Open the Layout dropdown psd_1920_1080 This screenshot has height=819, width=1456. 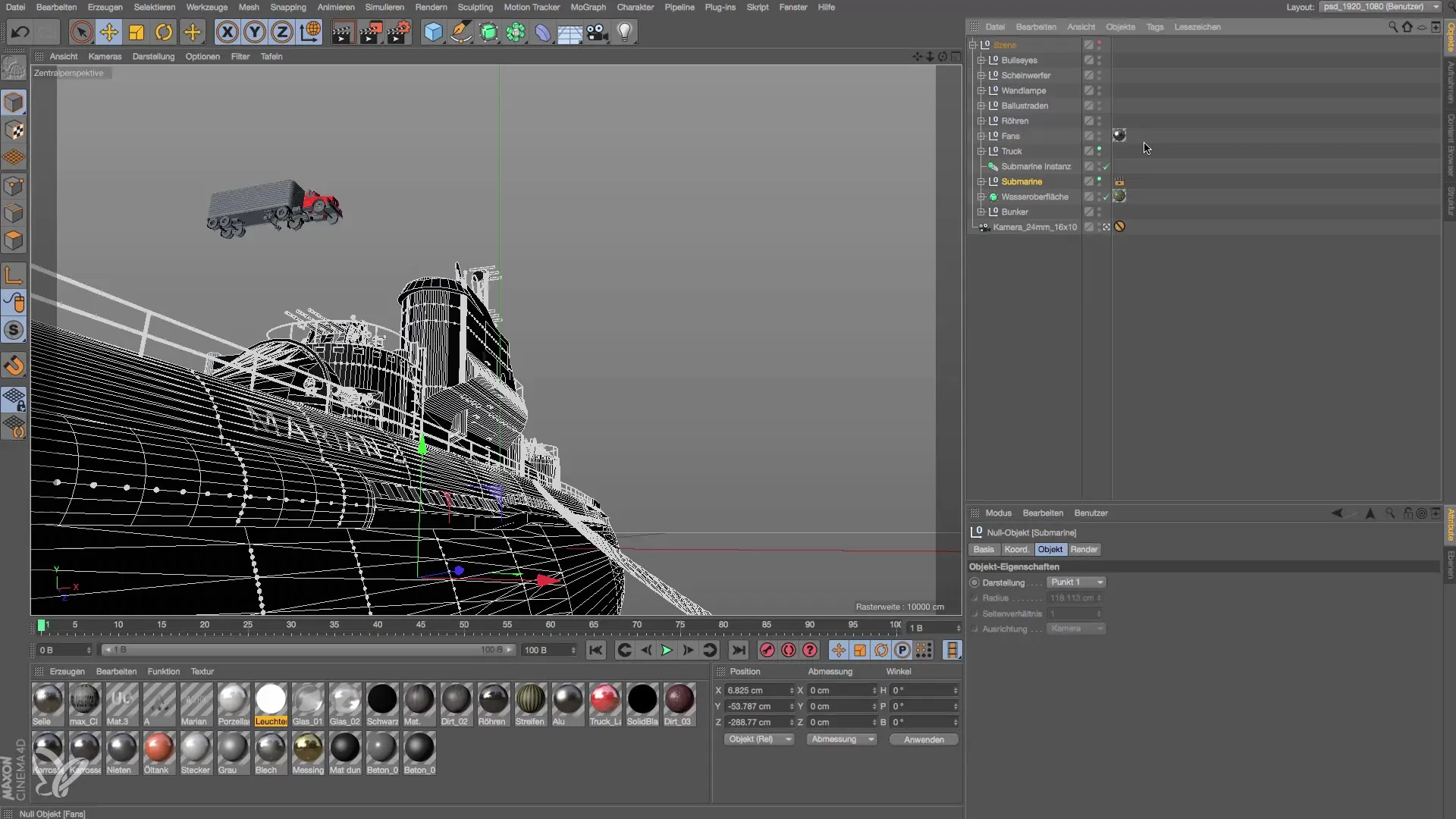(x=1380, y=7)
